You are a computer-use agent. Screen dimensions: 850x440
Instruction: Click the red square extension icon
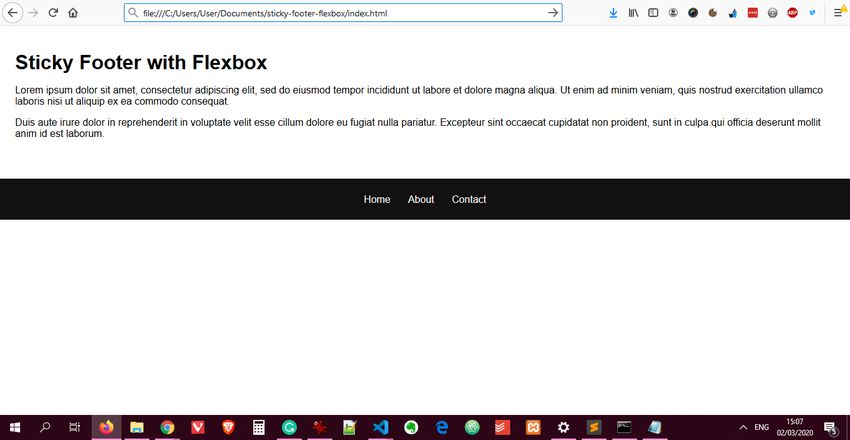point(752,13)
